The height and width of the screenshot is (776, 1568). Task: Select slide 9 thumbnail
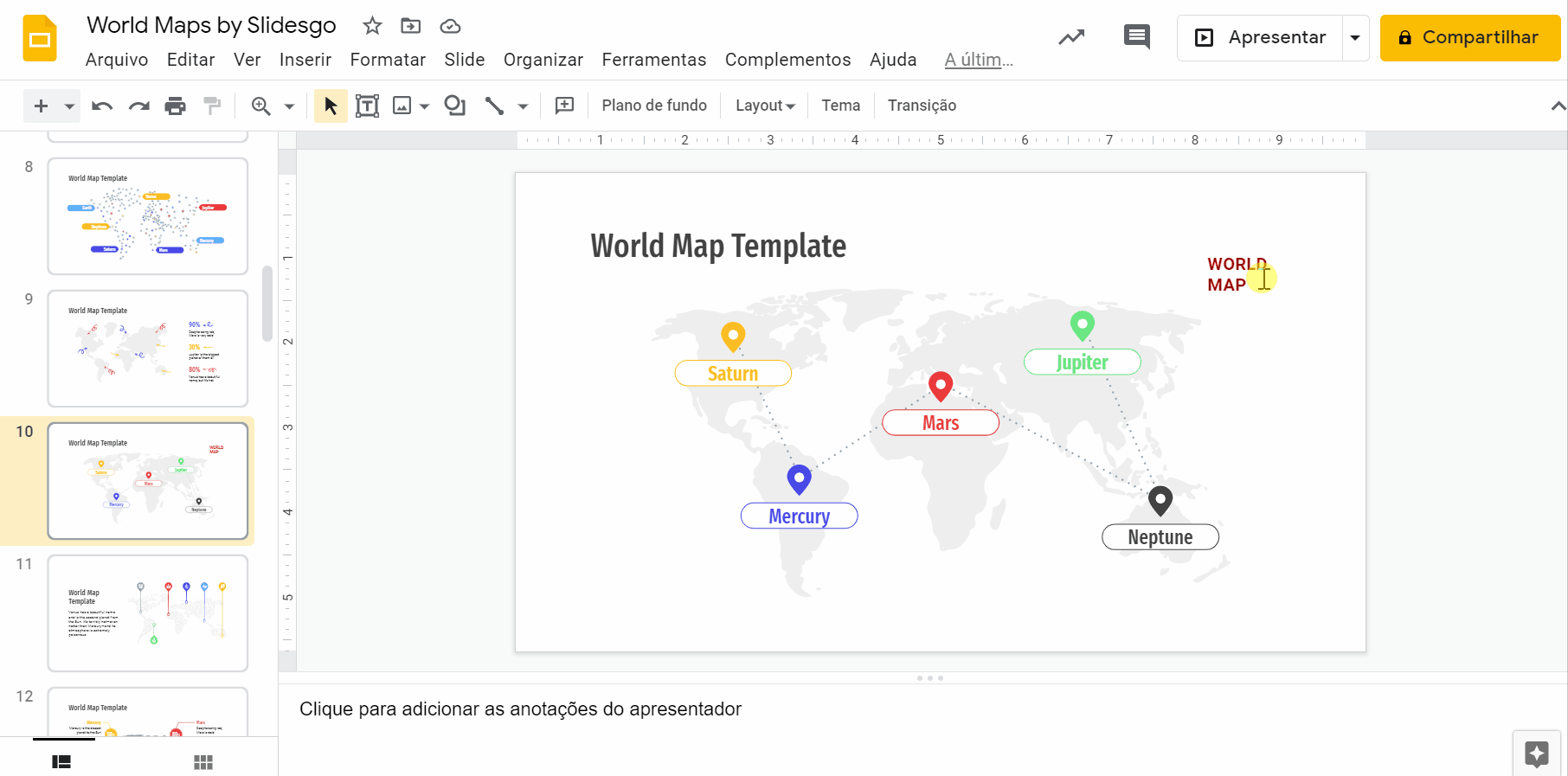[x=148, y=349]
